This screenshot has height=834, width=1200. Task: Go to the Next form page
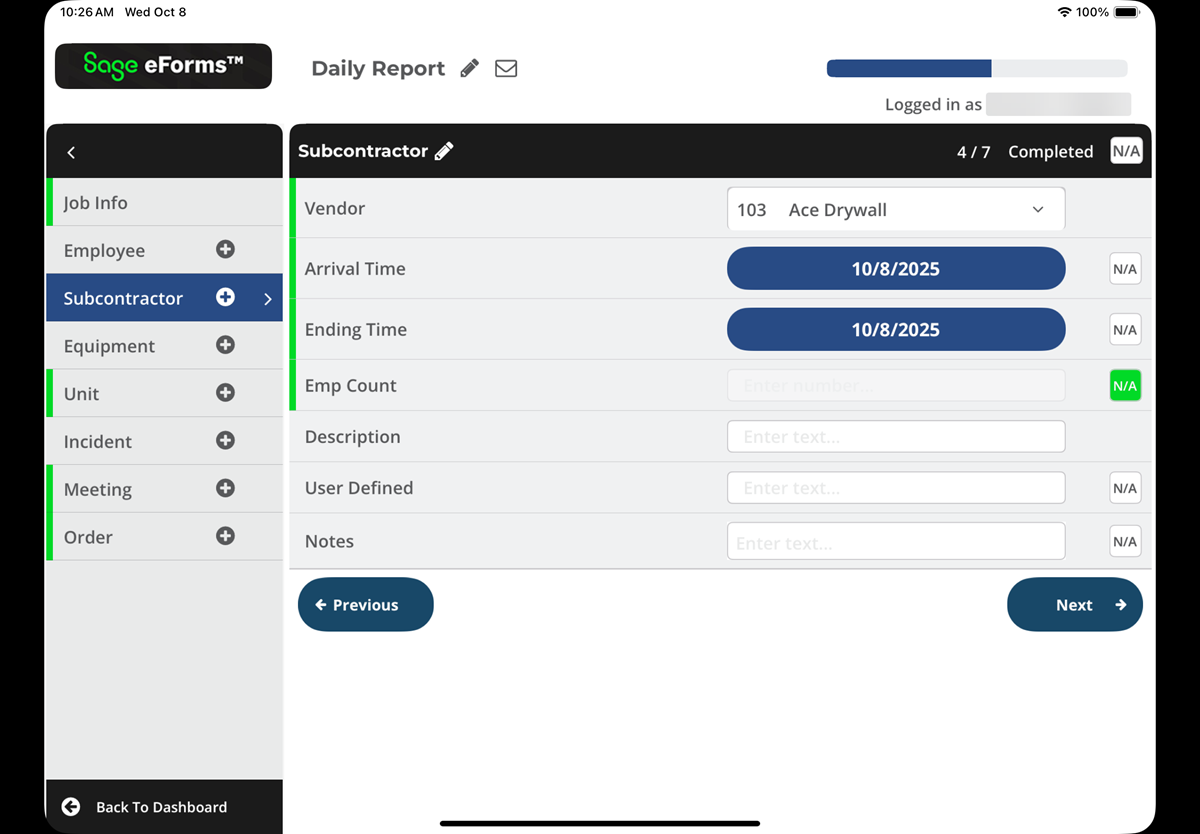pyautogui.click(x=1074, y=605)
